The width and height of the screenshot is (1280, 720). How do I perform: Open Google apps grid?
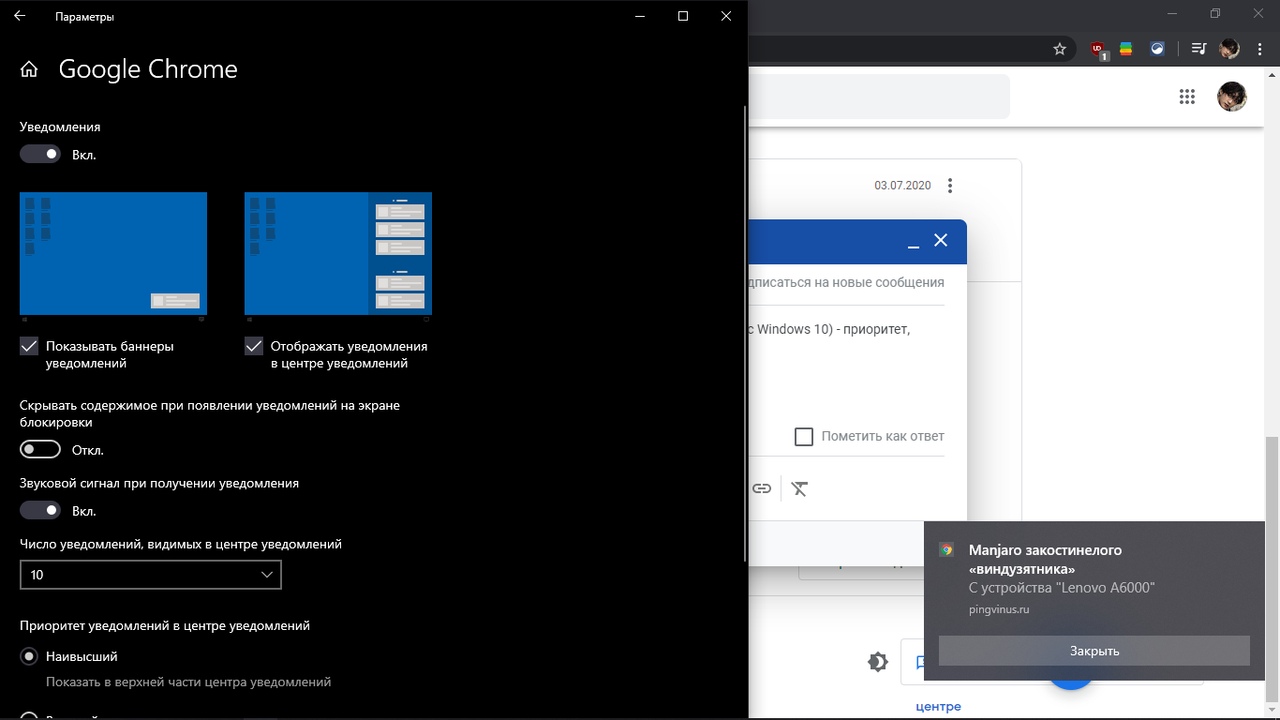1187,96
